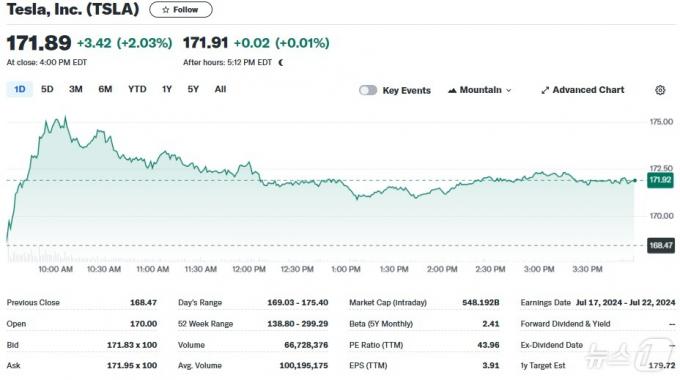Click the Forward Dividend & Yield label
680x380 pixels.
coord(565,324)
